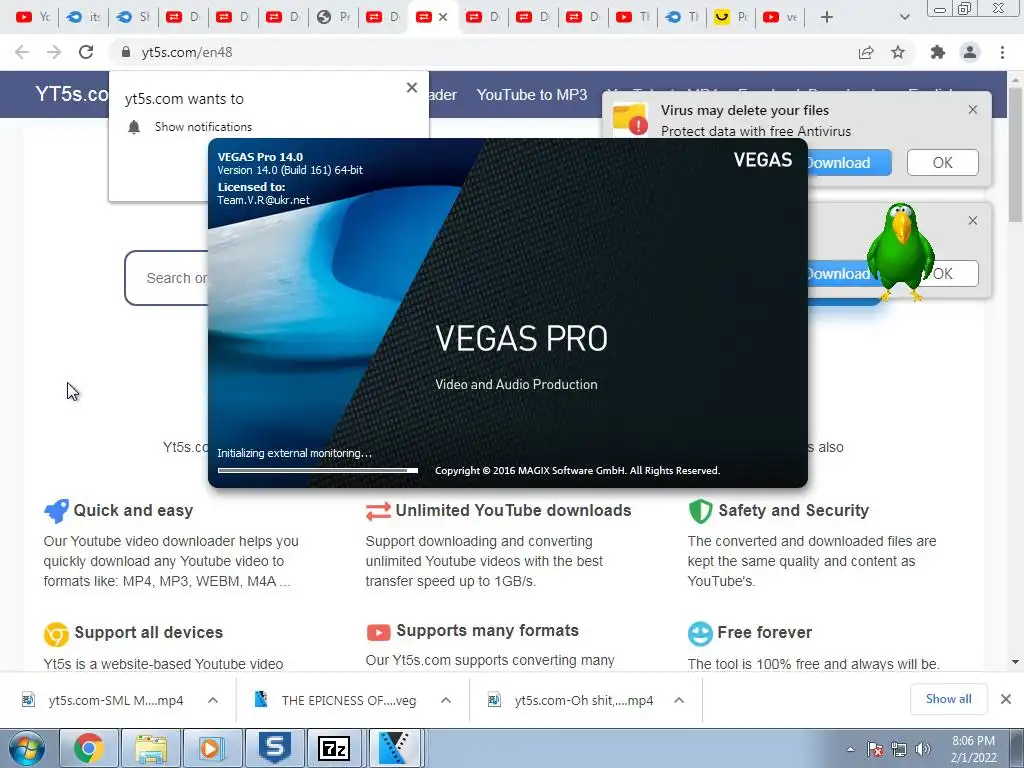Switch to the last YouTube tab 've'
1024x768 pixels.
[780, 18]
